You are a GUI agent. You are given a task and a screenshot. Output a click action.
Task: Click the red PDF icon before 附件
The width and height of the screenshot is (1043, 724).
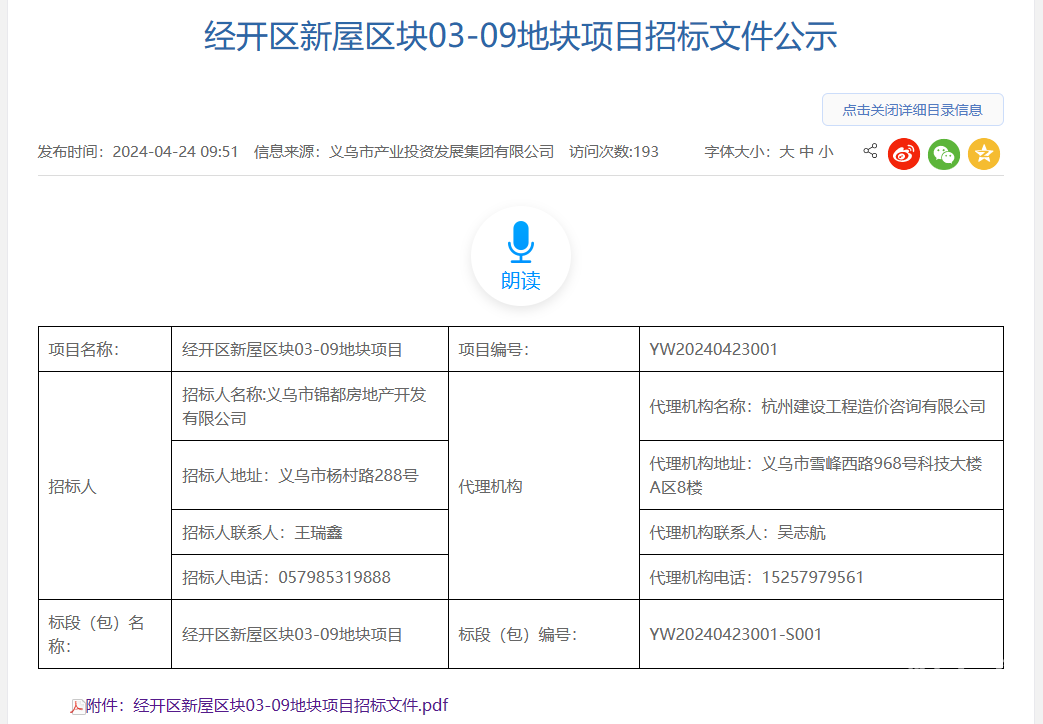77,706
